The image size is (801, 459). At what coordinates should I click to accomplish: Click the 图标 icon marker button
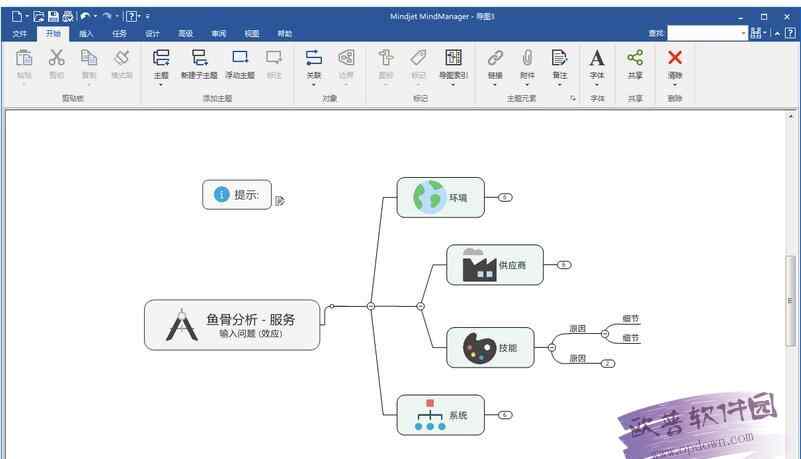pos(386,58)
